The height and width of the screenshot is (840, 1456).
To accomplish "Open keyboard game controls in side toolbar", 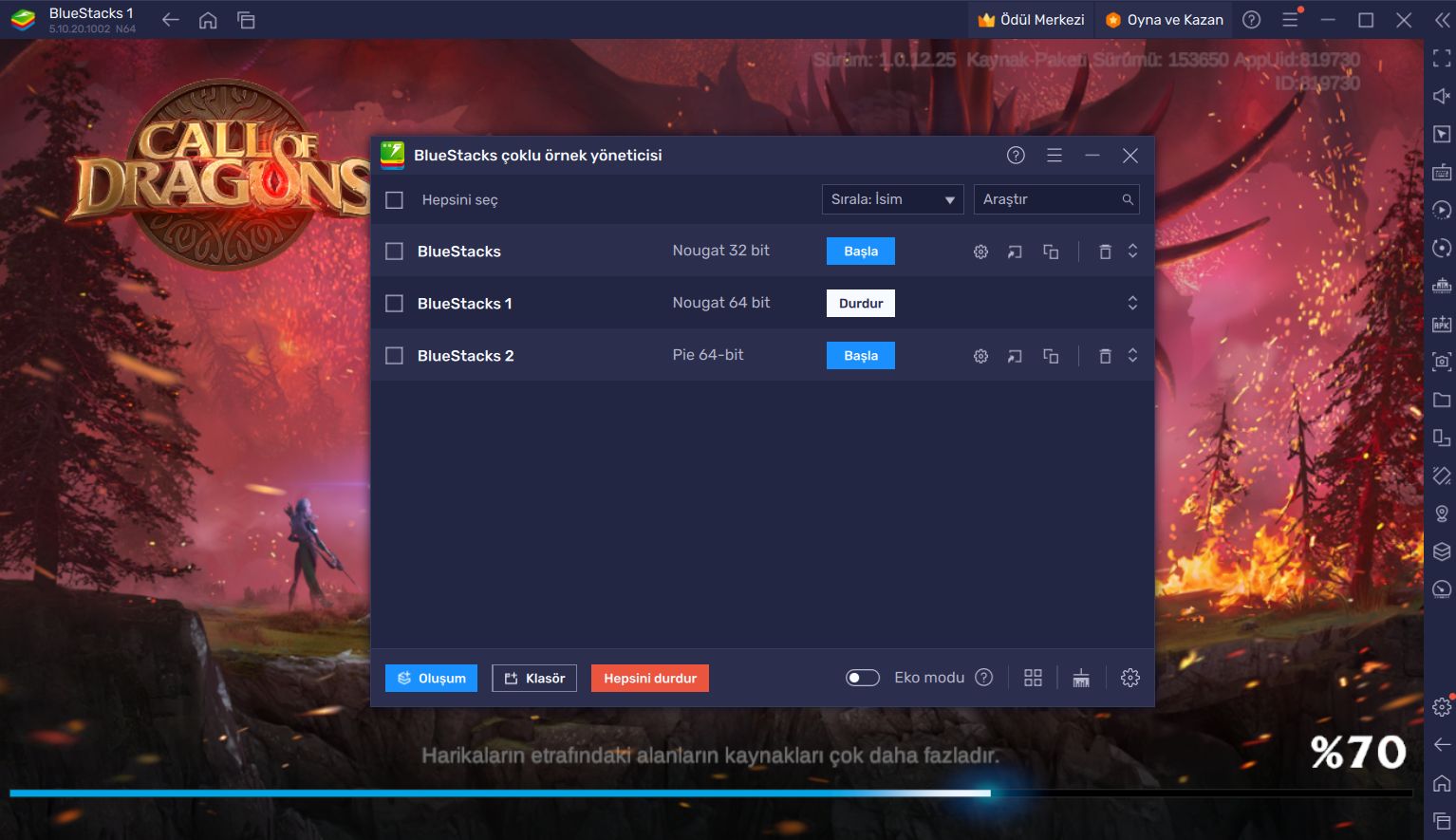I will pyautogui.click(x=1442, y=172).
